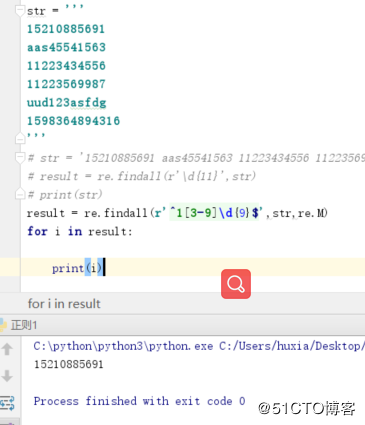Click fold marker beside print(str) comment

tap(20, 194)
